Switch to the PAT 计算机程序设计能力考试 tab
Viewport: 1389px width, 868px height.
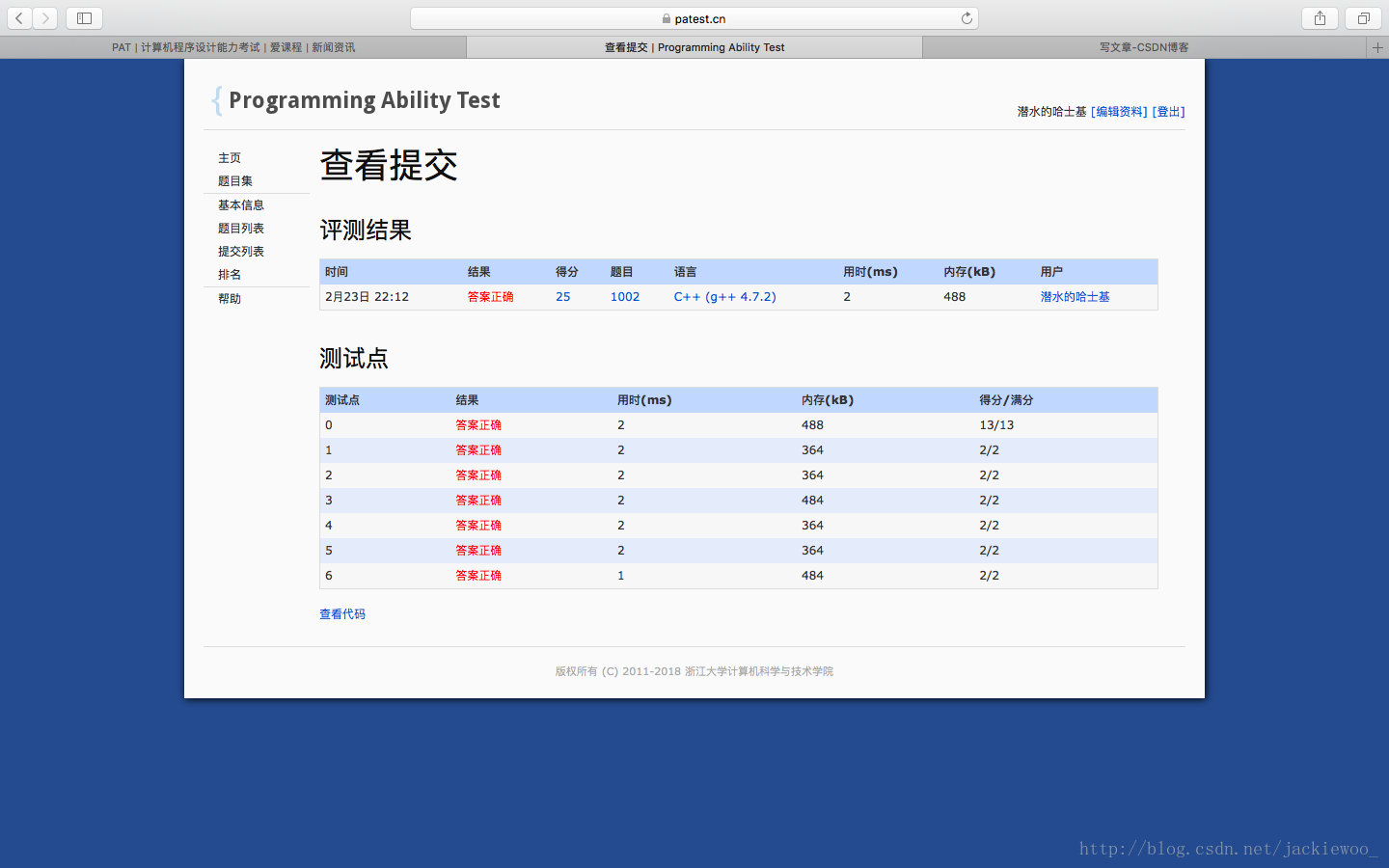233,47
